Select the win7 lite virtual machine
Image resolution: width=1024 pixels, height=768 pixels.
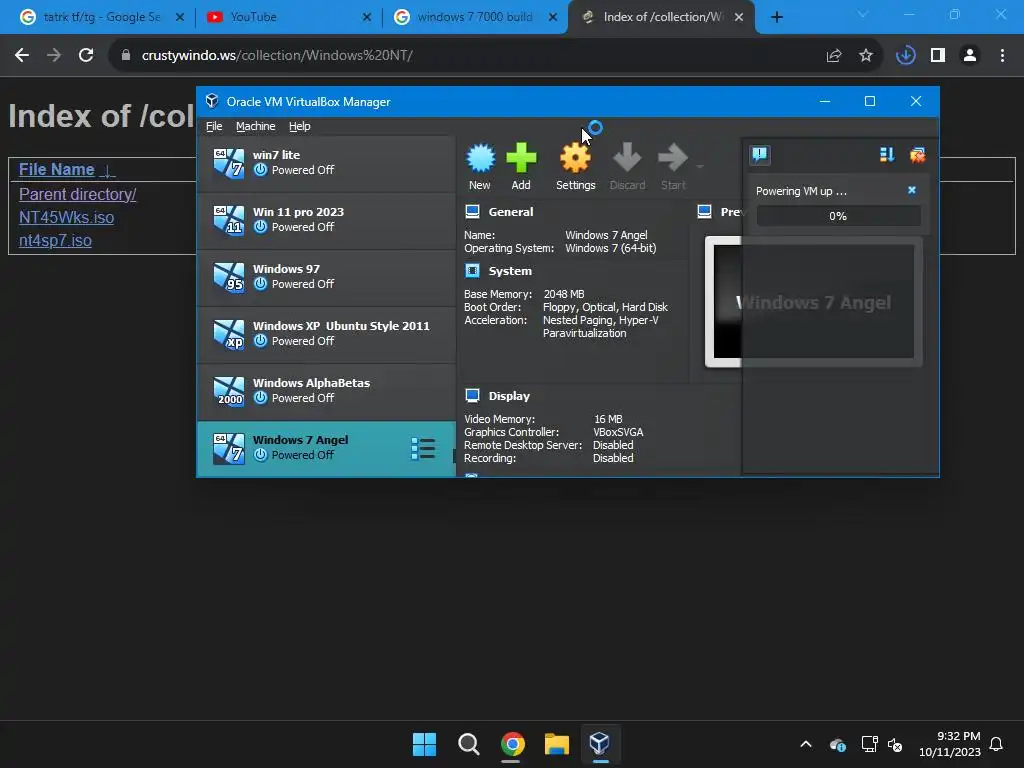coord(326,163)
